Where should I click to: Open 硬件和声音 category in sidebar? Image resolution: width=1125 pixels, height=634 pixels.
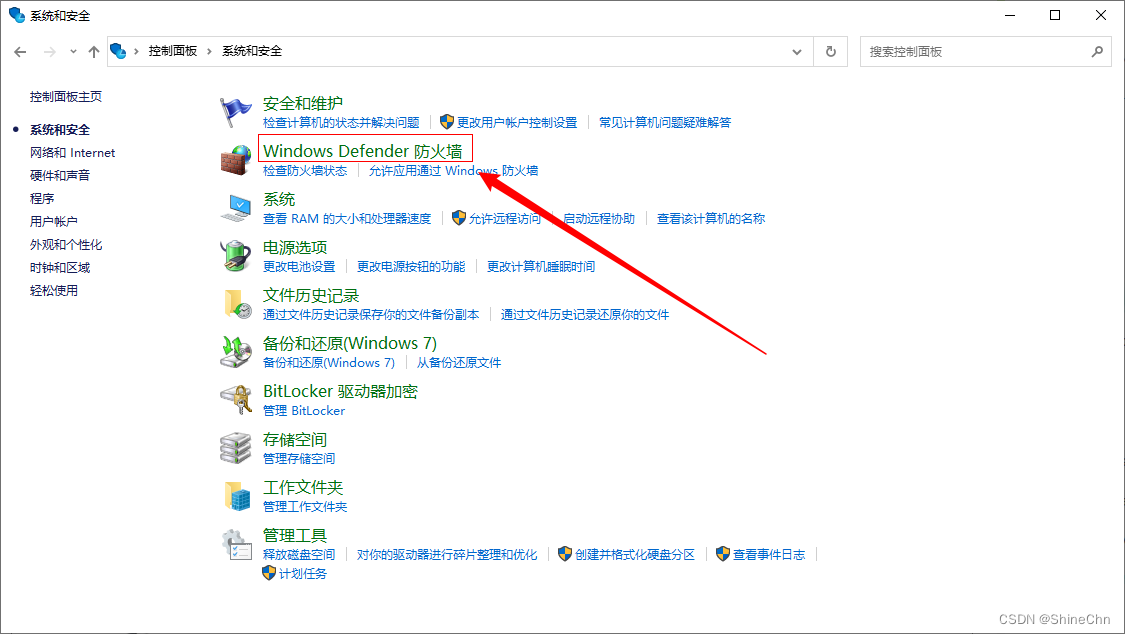(60, 176)
